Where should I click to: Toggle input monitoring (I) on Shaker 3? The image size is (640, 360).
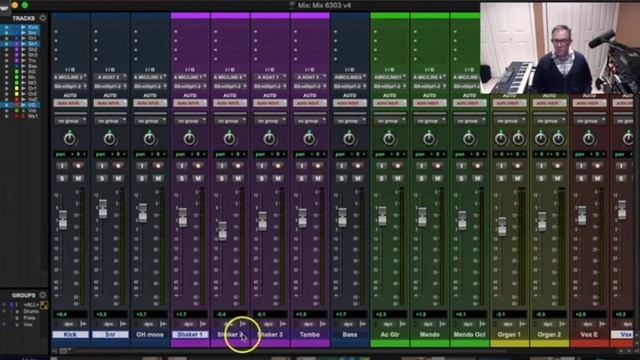tap(262, 166)
